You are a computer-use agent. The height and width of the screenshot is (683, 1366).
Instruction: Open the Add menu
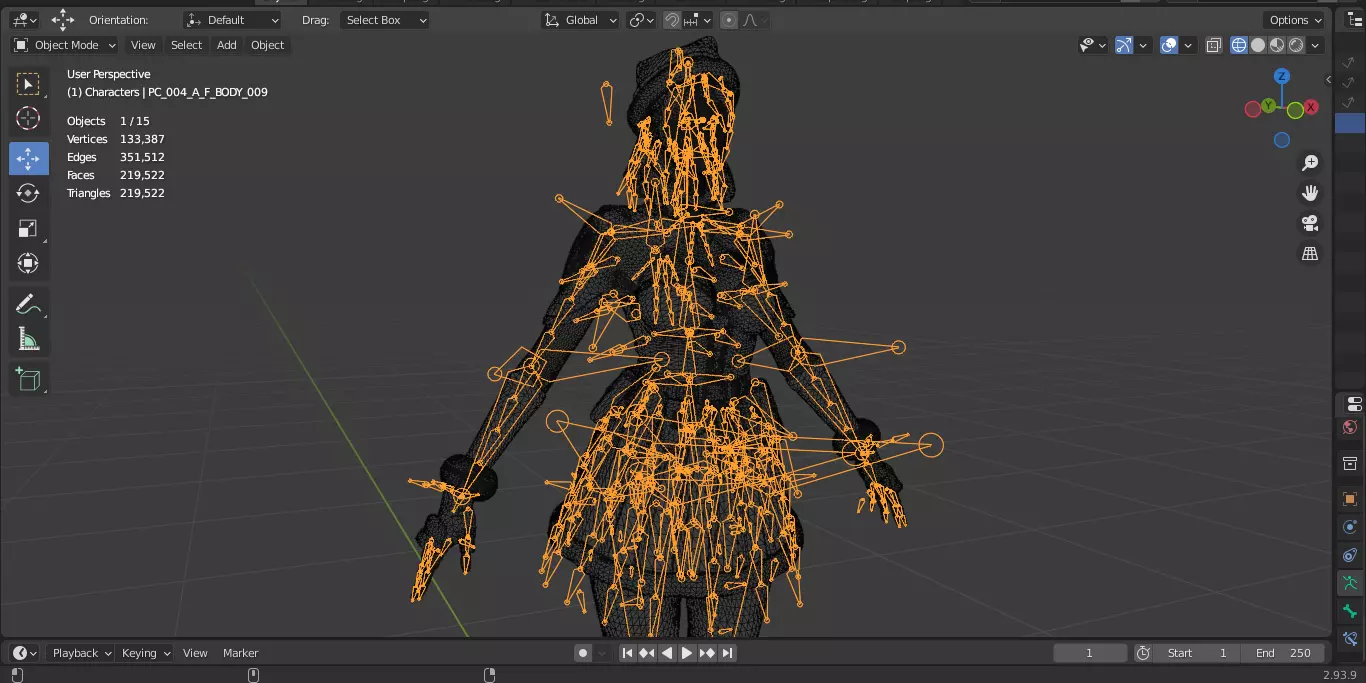227,45
